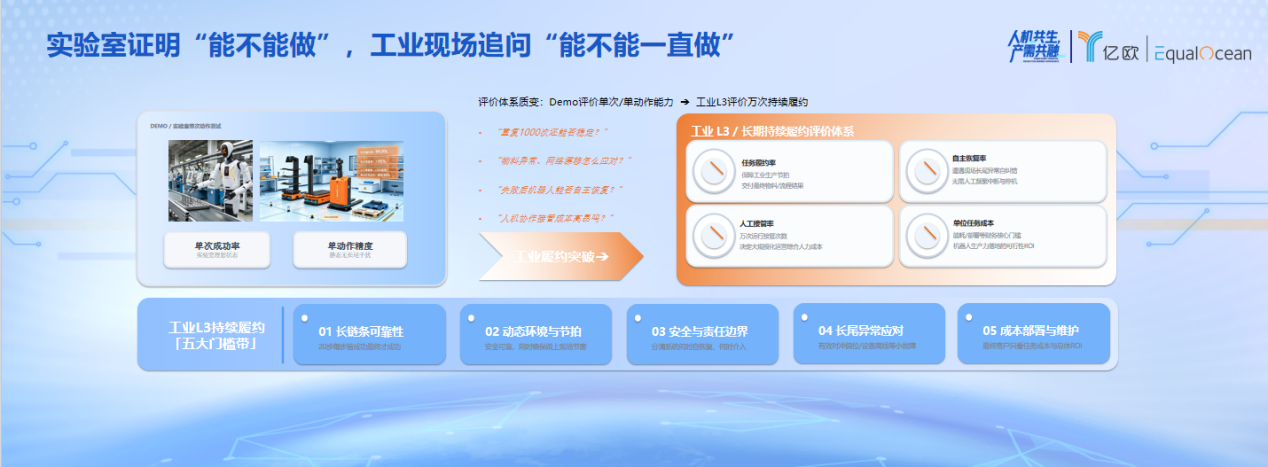1268x467 pixels.
Task: Click the quote “人机协作接管成本高昂吗？”
Action: 555,217
